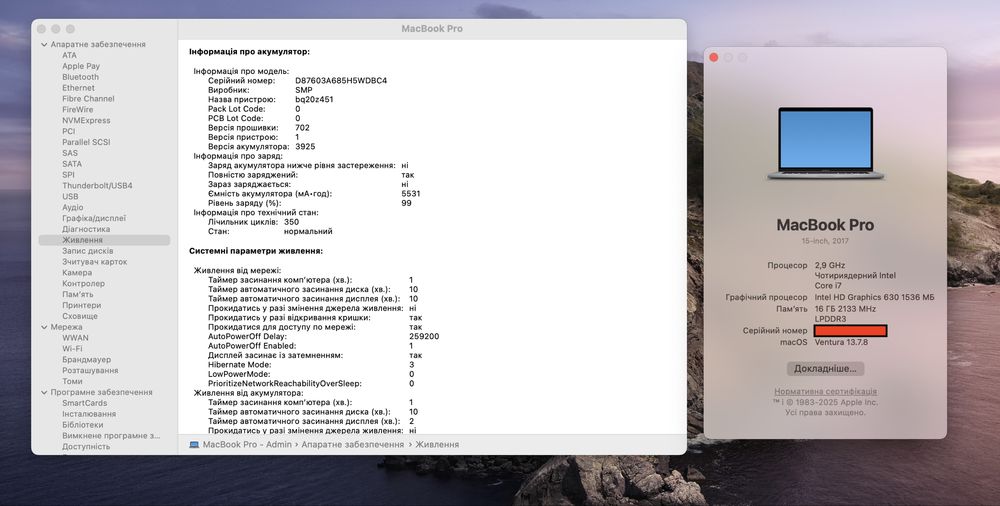
Task: Click the battery capacity value 5531
Action: [411, 194]
